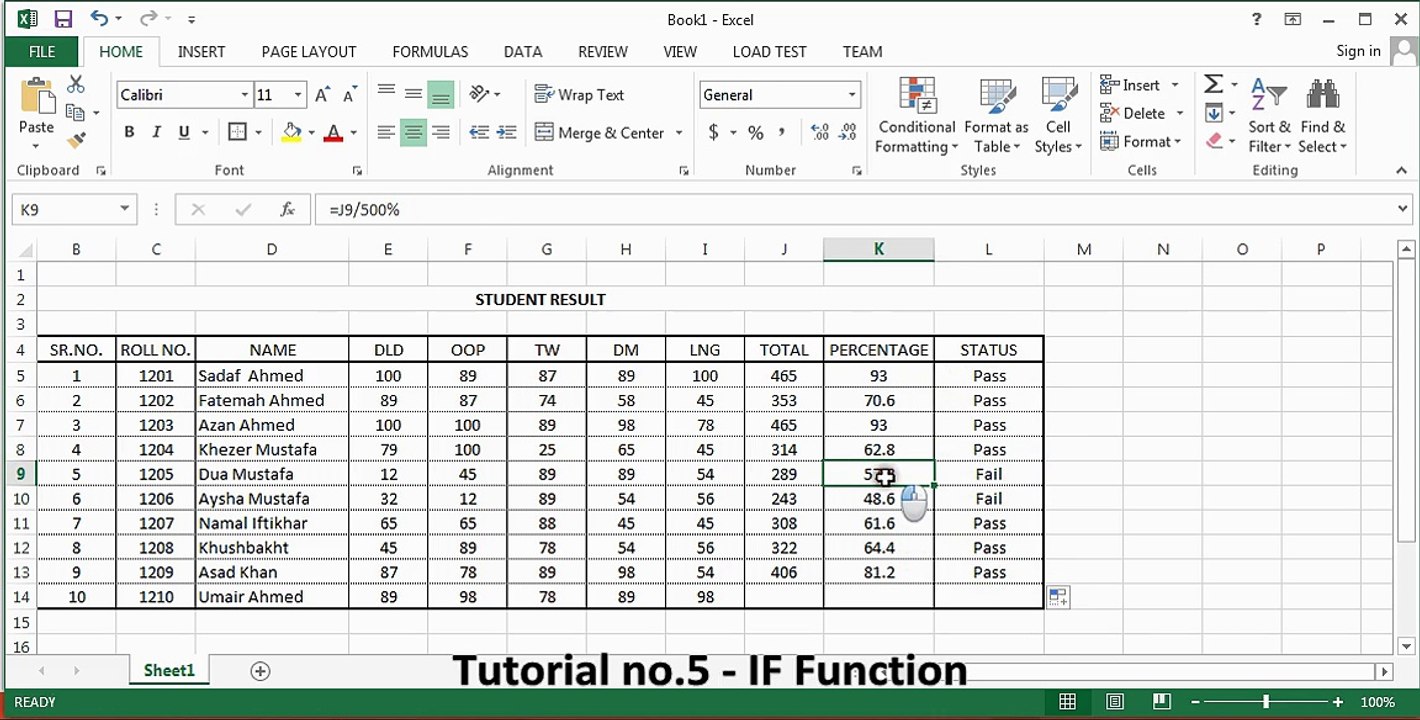Save the workbook with the floppy icon

(63, 19)
